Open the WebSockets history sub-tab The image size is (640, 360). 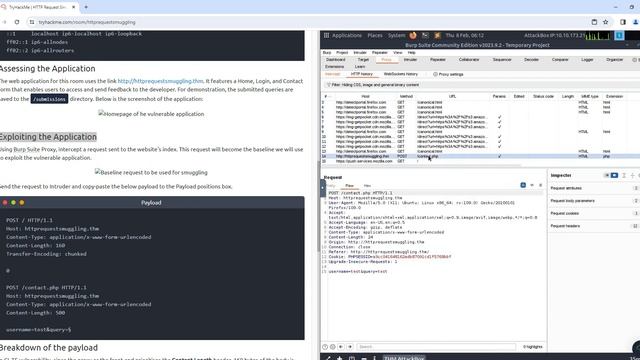click(x=400, y=74)
